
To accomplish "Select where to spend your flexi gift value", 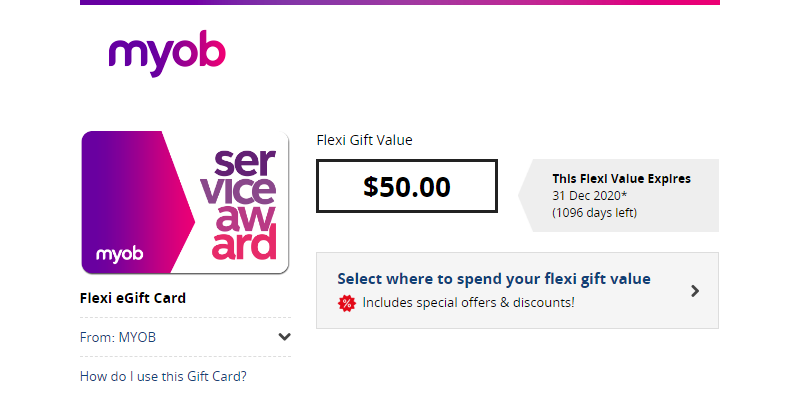I will point(494,279).
